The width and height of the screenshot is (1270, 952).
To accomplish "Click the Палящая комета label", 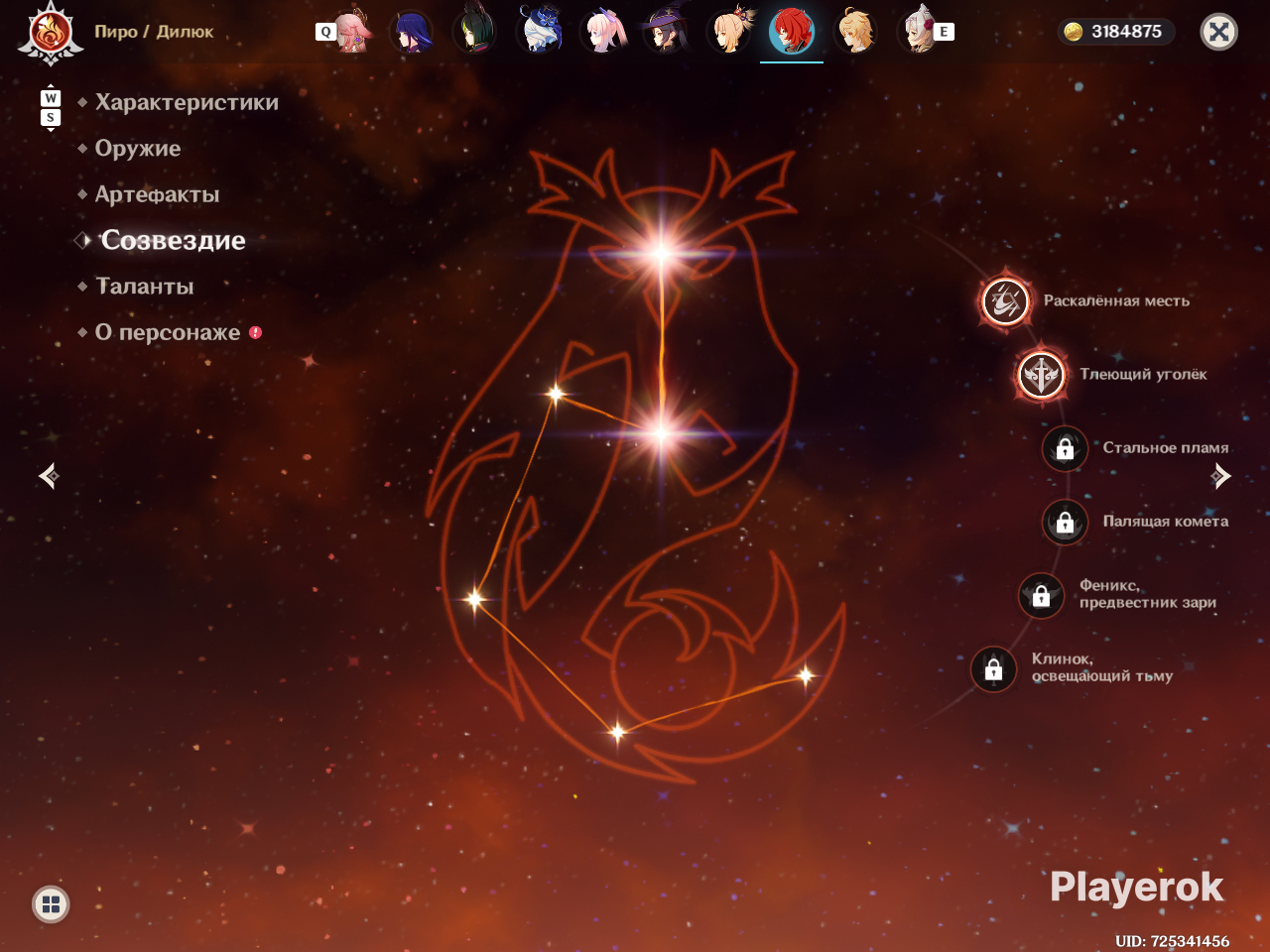I will click(1166, 522).
